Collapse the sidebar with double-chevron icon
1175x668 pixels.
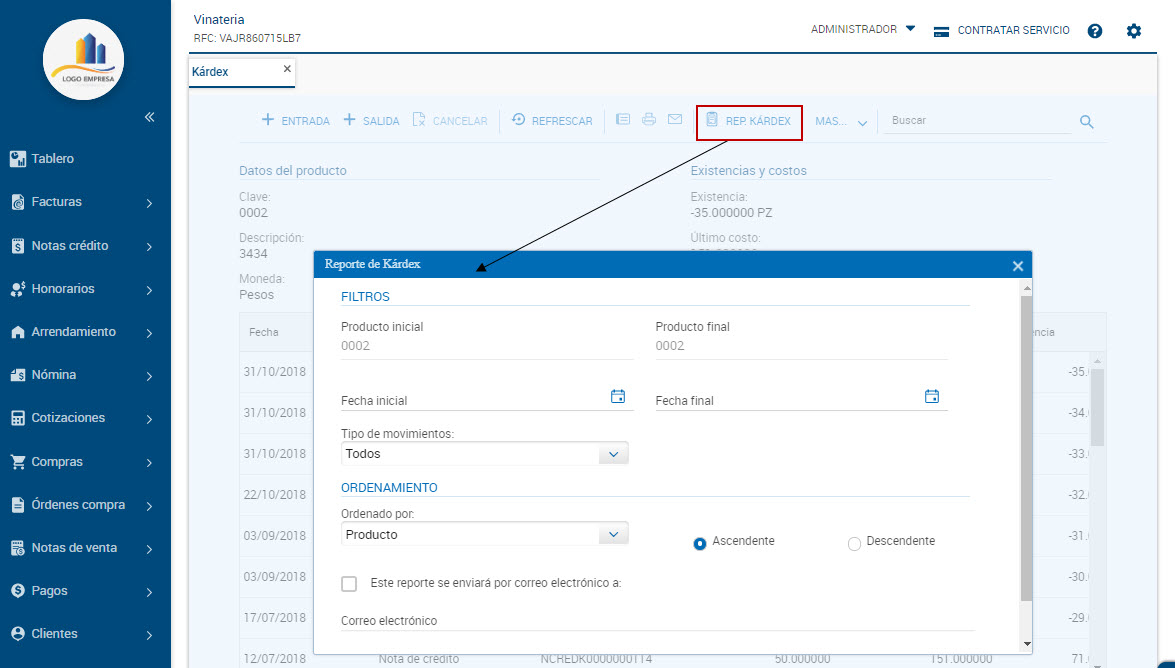(x=149, y=117)
